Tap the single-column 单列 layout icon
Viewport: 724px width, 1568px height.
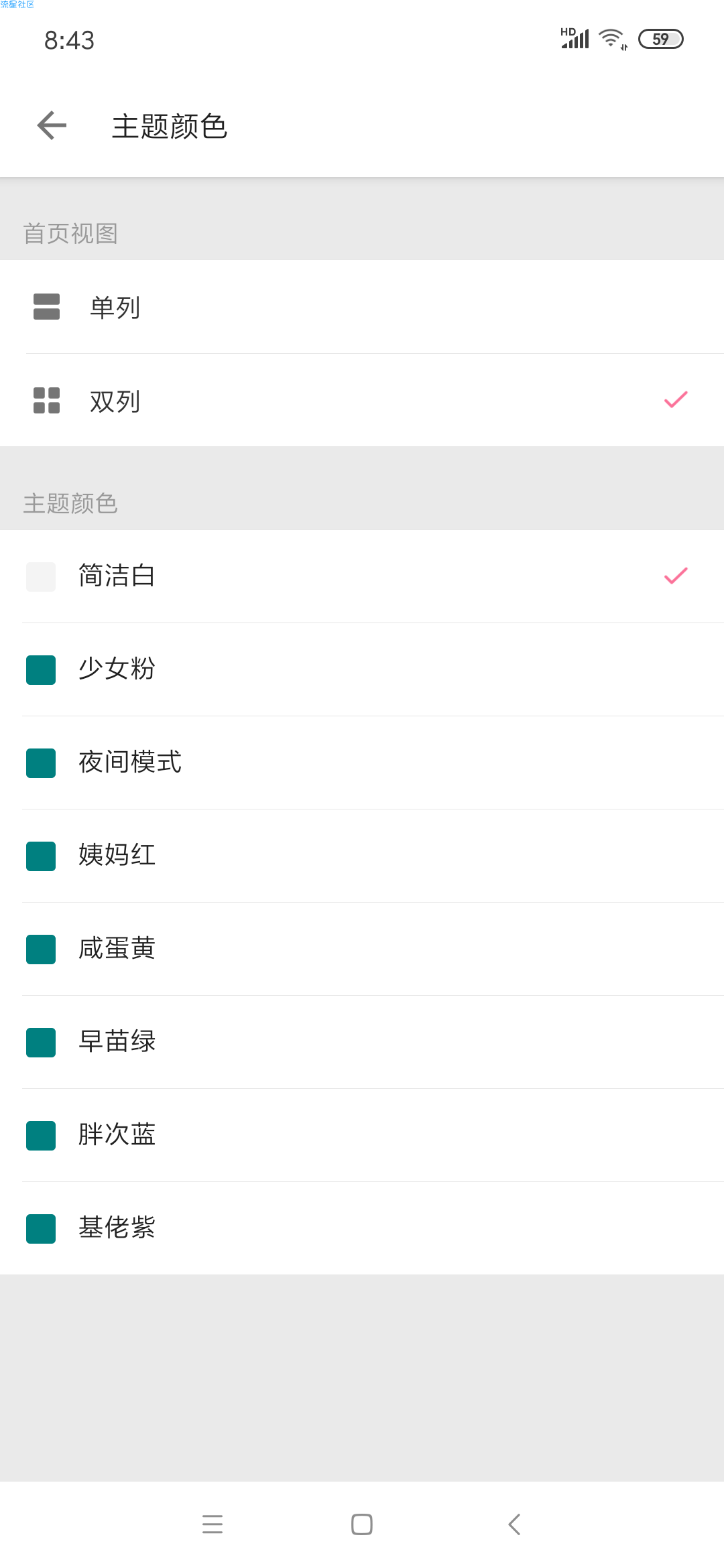tap(47, 307)
